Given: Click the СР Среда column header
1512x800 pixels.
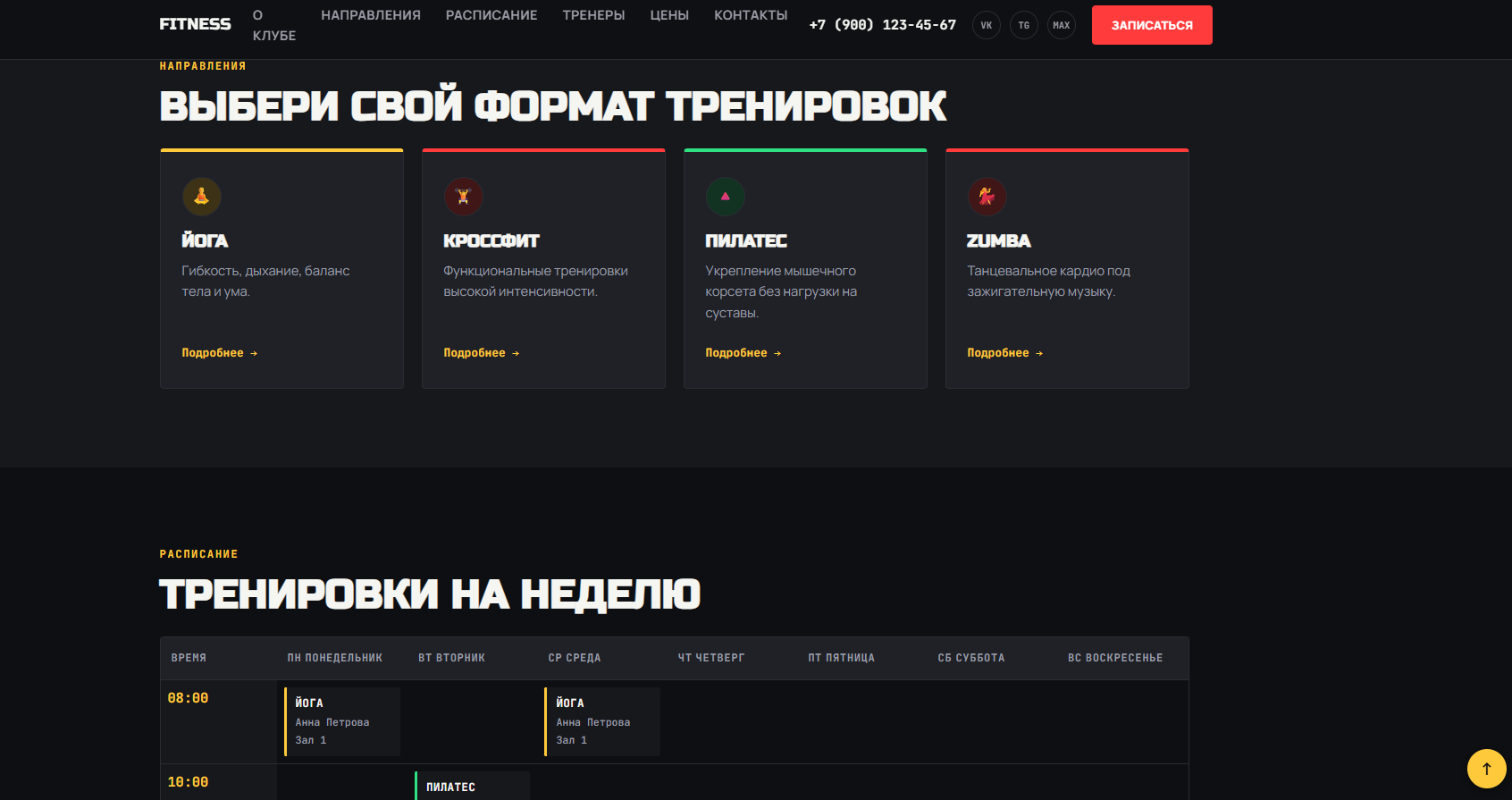Looking at the screenshot, I should tap(575, 658).
